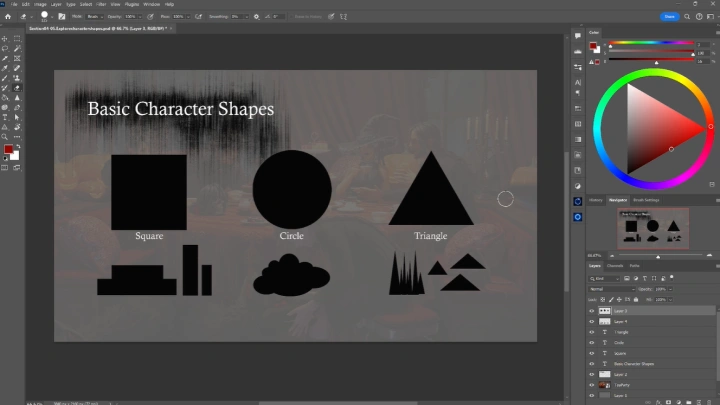
Task: Switch to the Paths tab
Action: (634, 266)
